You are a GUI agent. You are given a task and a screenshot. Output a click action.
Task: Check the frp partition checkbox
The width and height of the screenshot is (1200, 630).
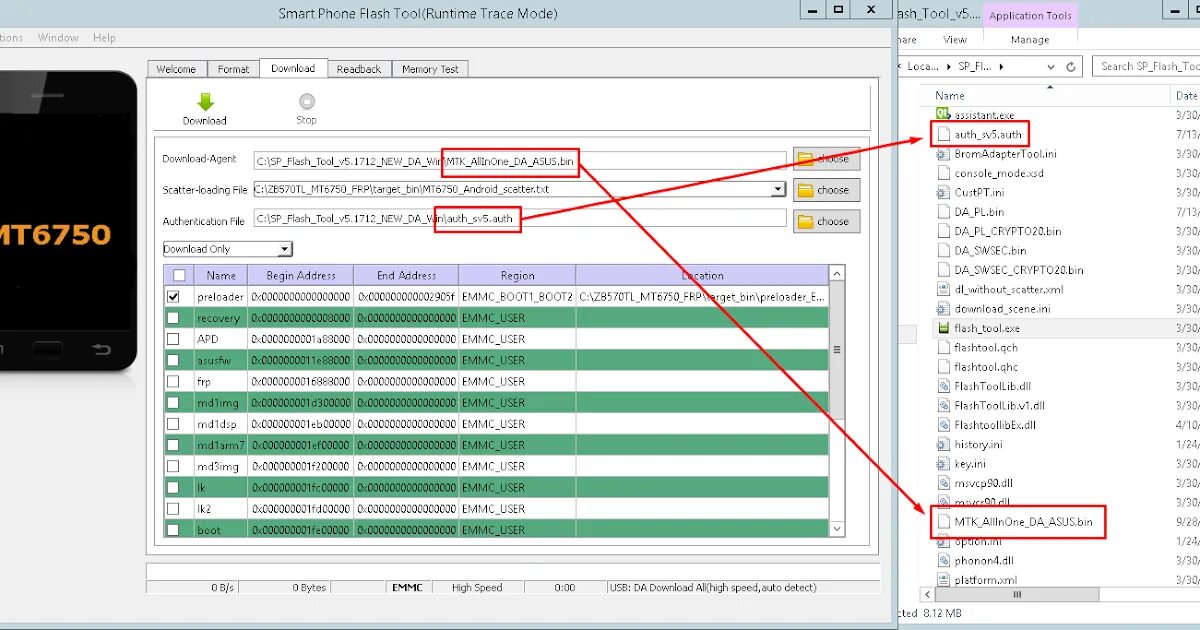[174, 381]
